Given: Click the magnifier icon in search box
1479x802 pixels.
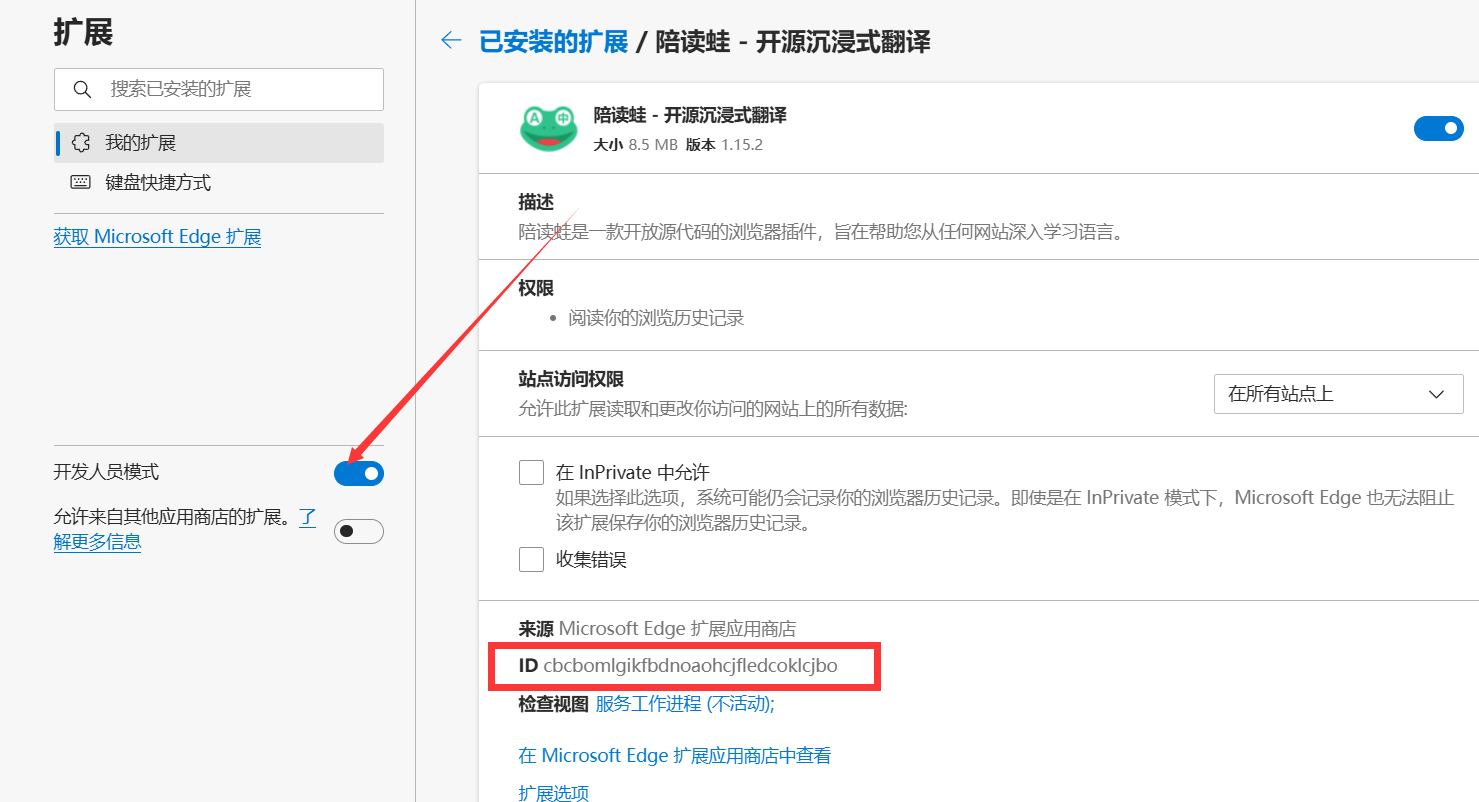Looking at the screenshot, I should click(82, 90).
